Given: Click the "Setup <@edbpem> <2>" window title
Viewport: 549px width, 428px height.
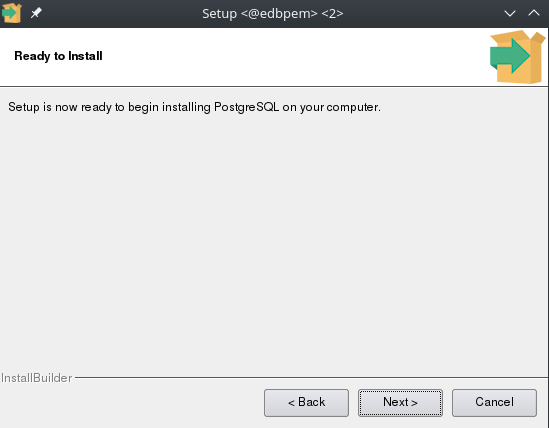Looking at the screenshot, I should click(273, 14).
